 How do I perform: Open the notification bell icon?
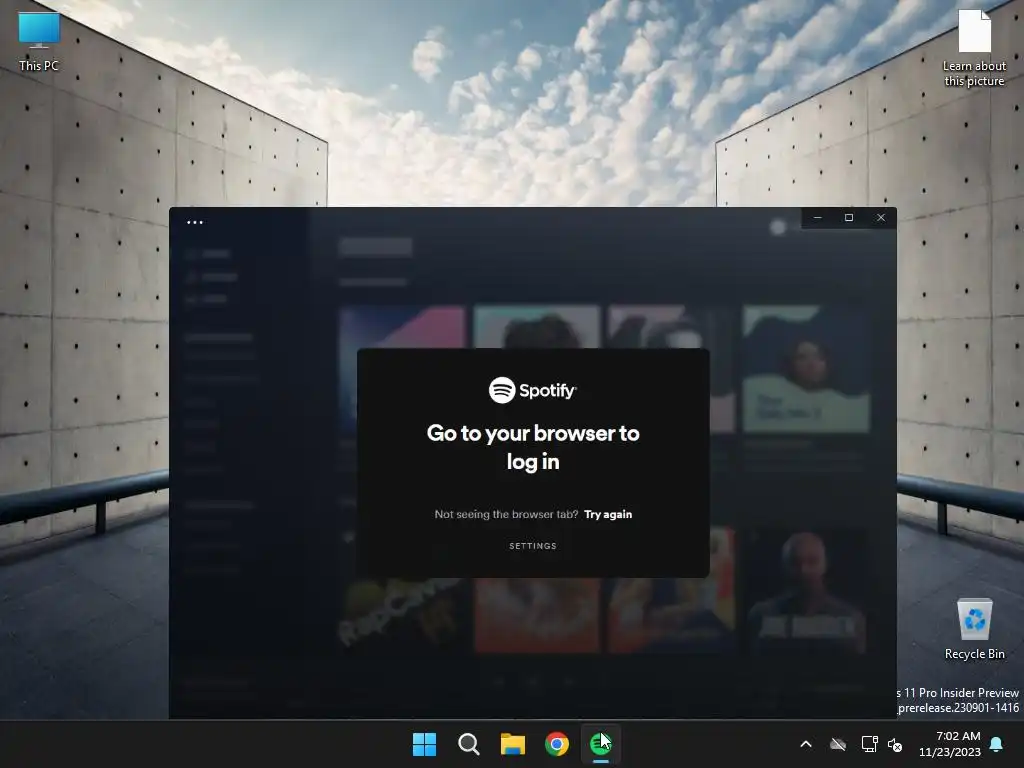tap(997, 744)
